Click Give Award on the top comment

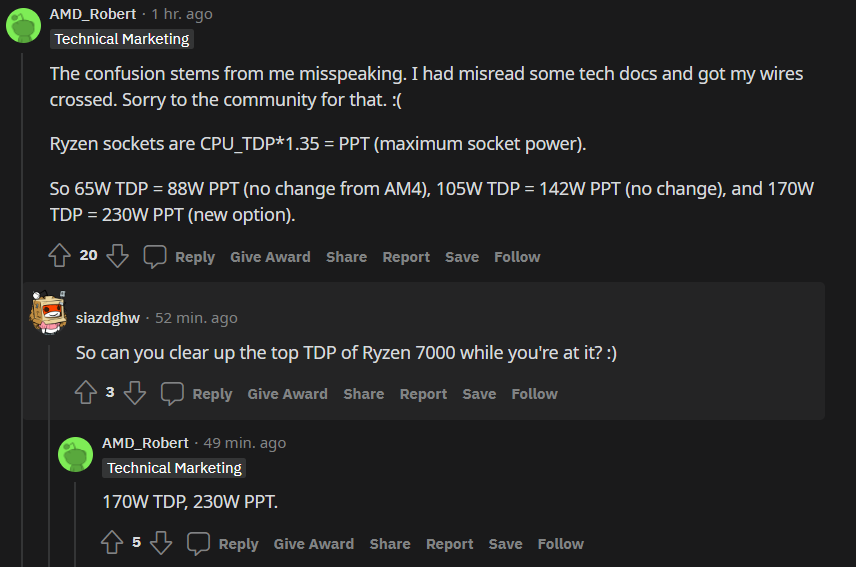click(270, 257)
